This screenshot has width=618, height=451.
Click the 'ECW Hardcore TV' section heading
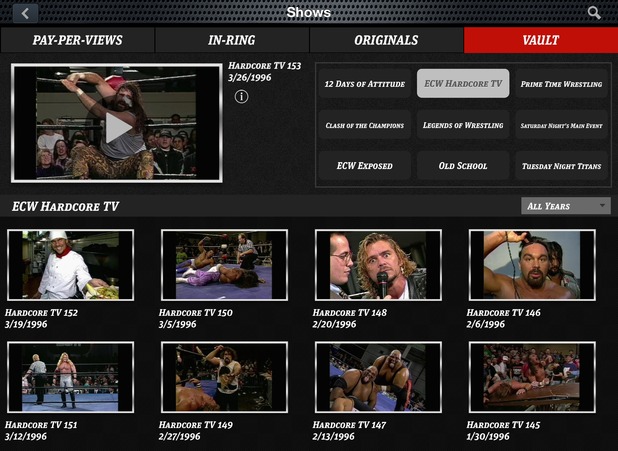pyautogui.click(x=65, y=206)
